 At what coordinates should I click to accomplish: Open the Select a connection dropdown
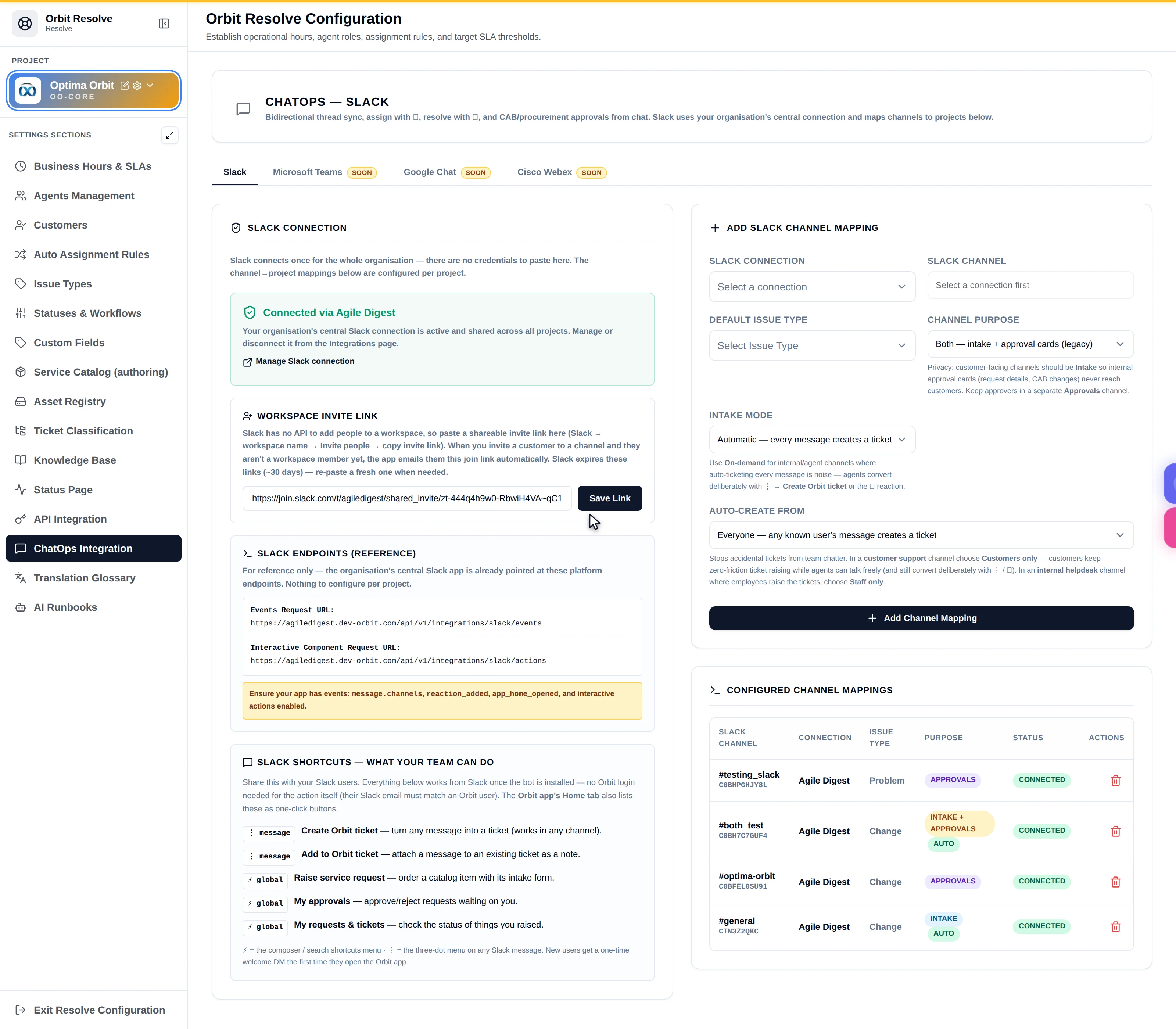pos(812,287)
